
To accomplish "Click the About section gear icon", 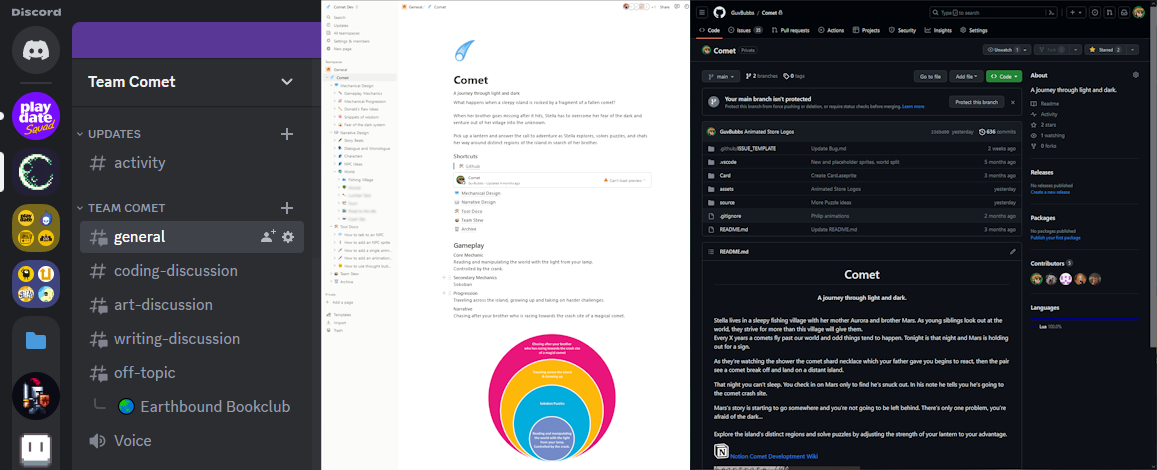I will point(1135,75).
